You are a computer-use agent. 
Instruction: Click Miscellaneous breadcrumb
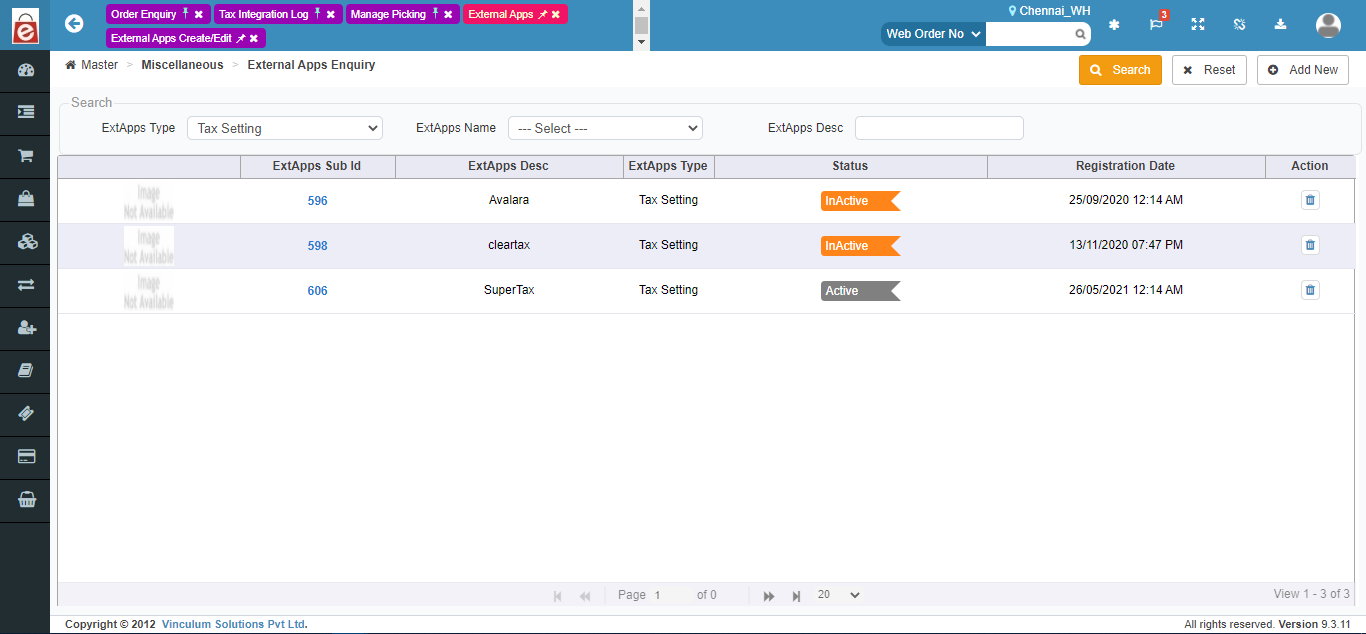182,65
